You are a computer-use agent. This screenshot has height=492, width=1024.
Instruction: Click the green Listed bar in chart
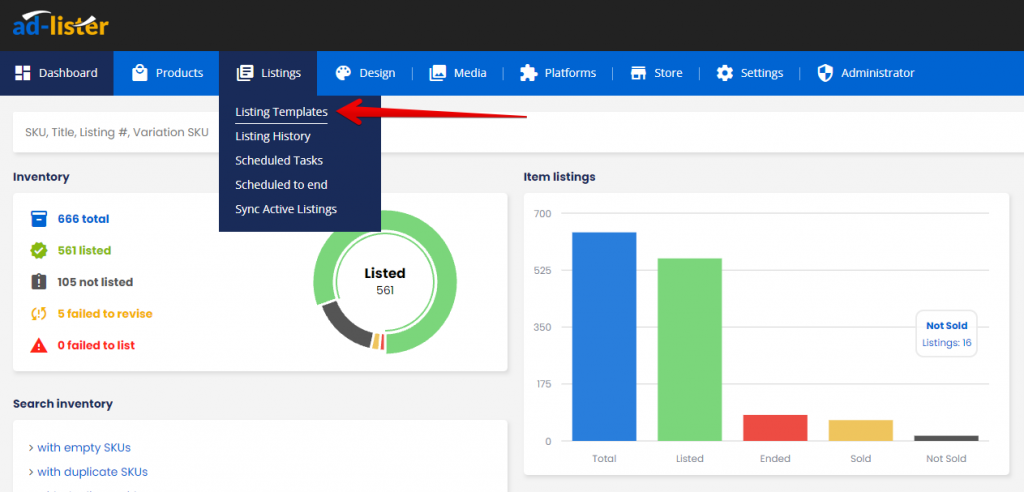tap(690, 350)
